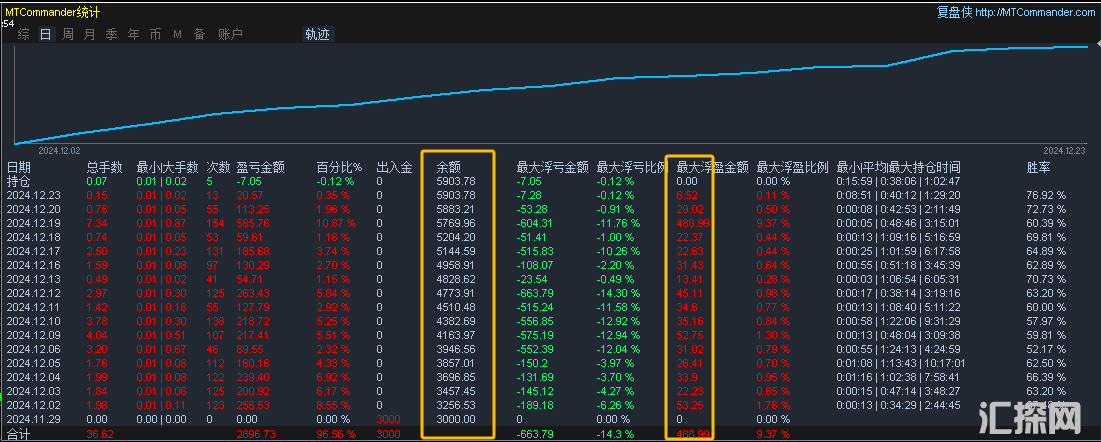Click the percentage value 10.87 %
This screenshot has height=442, width=1101.
[x=338, y=223]
